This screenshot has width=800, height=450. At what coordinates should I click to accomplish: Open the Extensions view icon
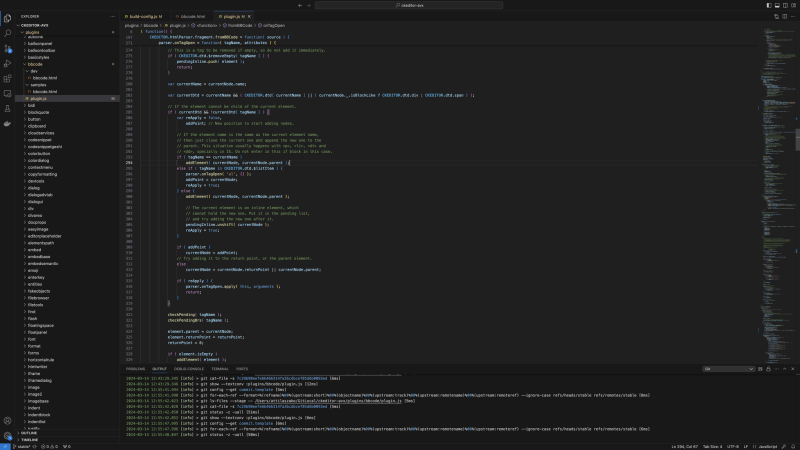pos(7,79)
